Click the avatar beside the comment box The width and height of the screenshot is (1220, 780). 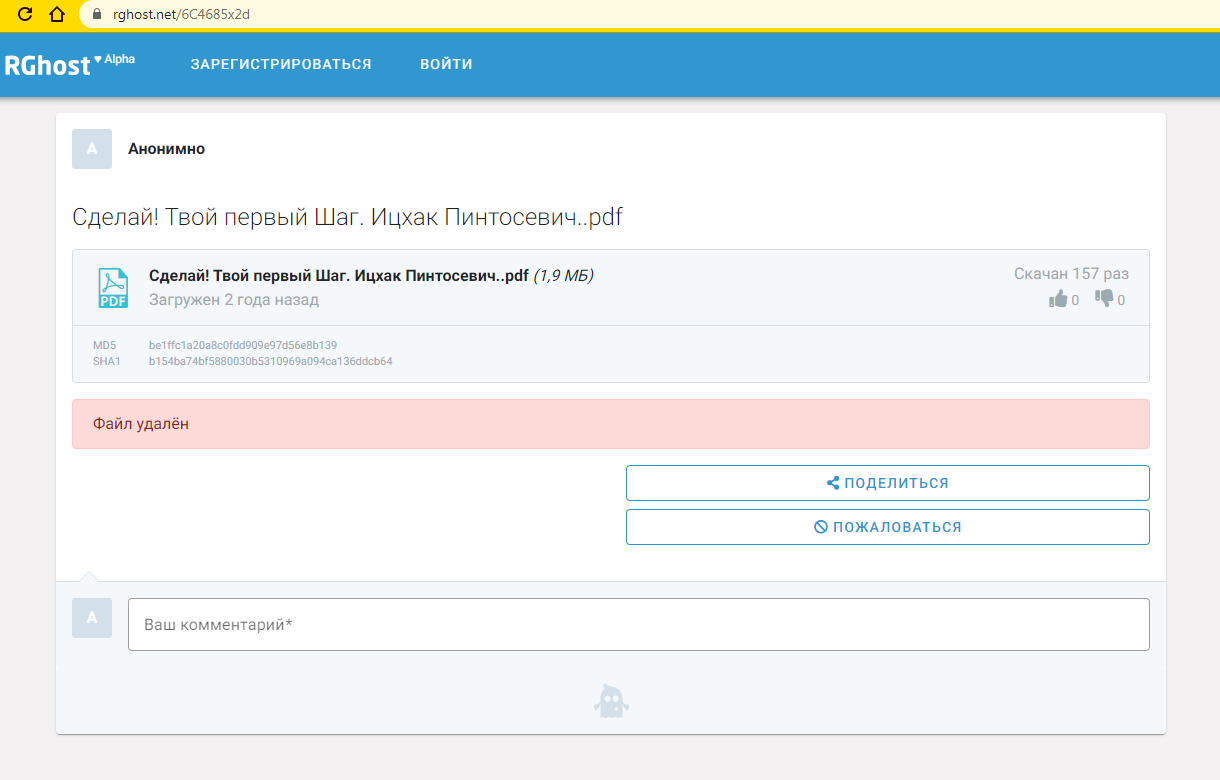(92, 618)
